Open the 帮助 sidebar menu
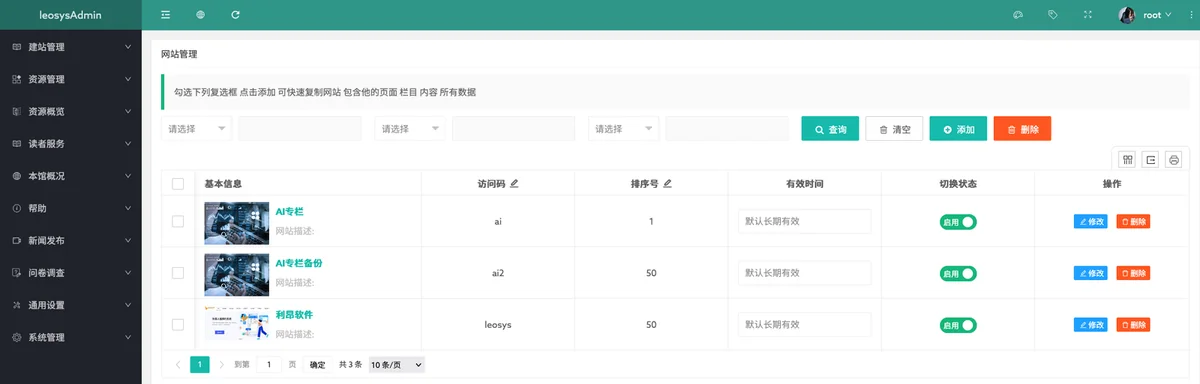This screenshot has height=384, width=1200. click(71, 208)
